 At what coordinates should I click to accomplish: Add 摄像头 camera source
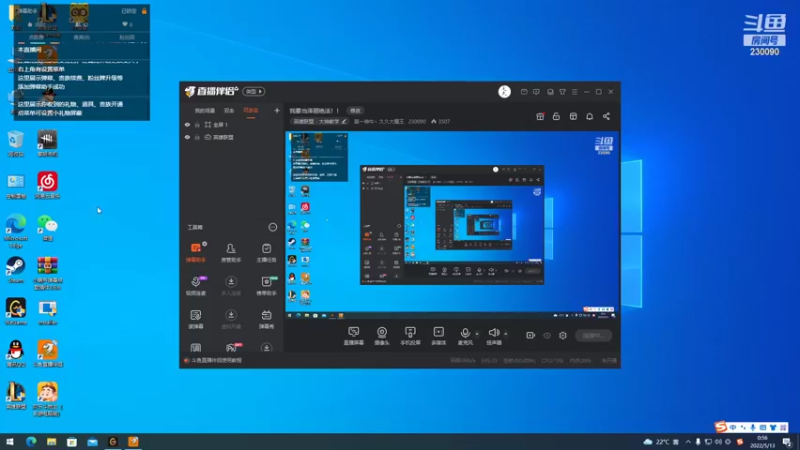[382, 336]
